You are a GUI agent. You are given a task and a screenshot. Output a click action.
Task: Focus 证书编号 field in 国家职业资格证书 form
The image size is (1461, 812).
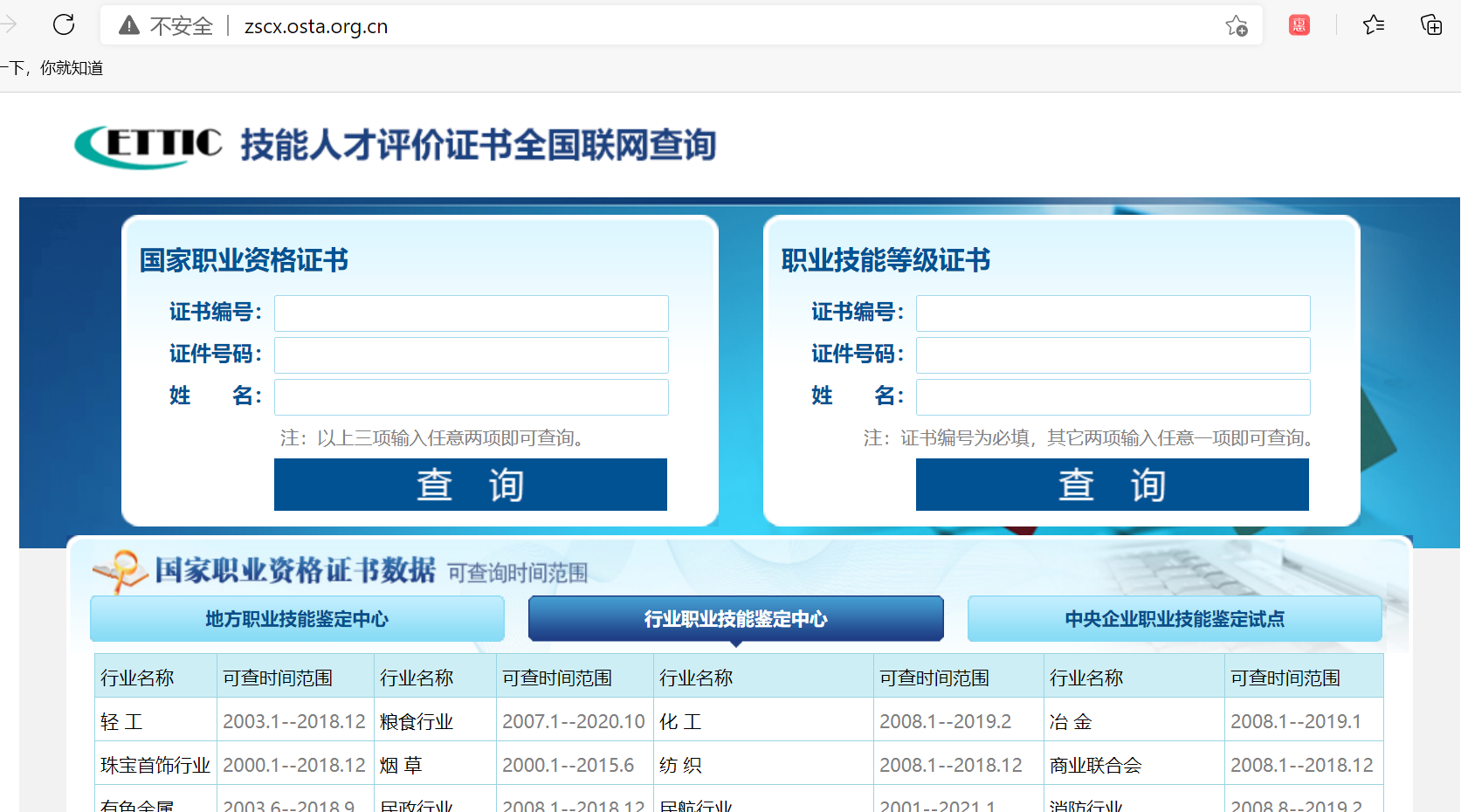471,313
